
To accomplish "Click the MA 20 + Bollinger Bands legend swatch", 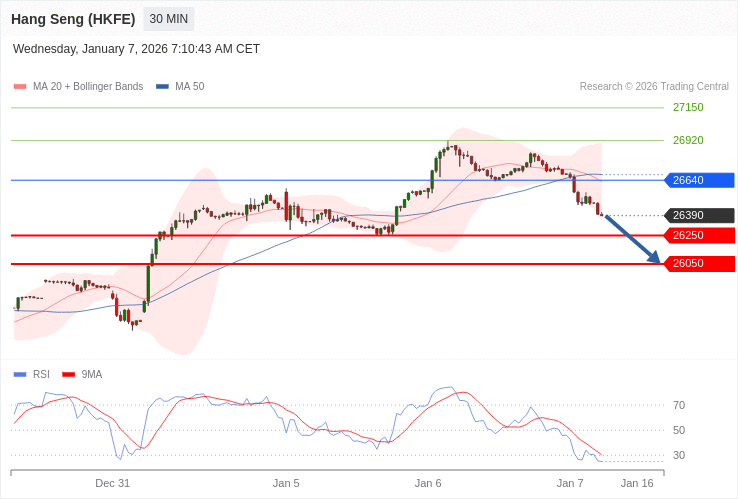I will click(x=20, y=87).
